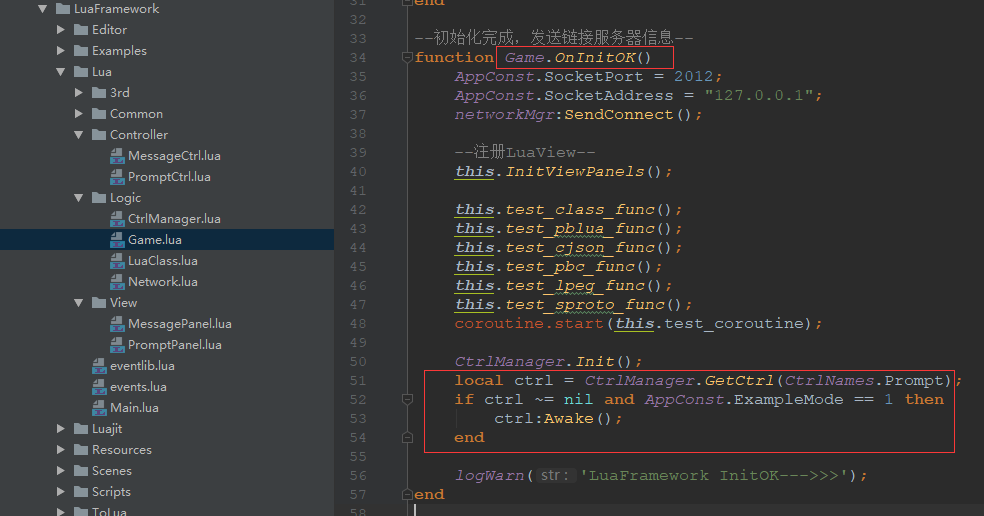This screenshot has height=516, width=984.
Task: Click line number 50 in the gutter
Action: 358,362
